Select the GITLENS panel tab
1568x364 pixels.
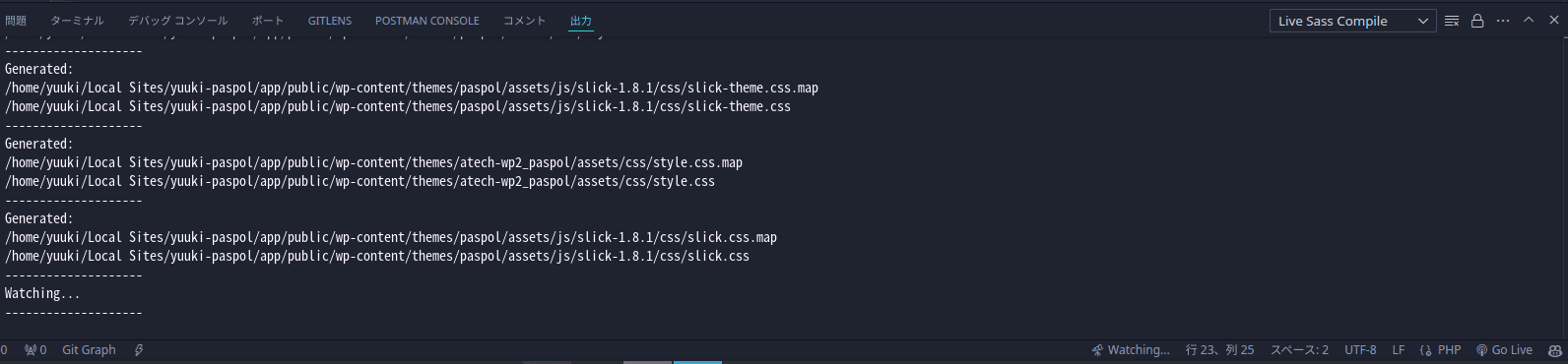[x=329, y=21]
